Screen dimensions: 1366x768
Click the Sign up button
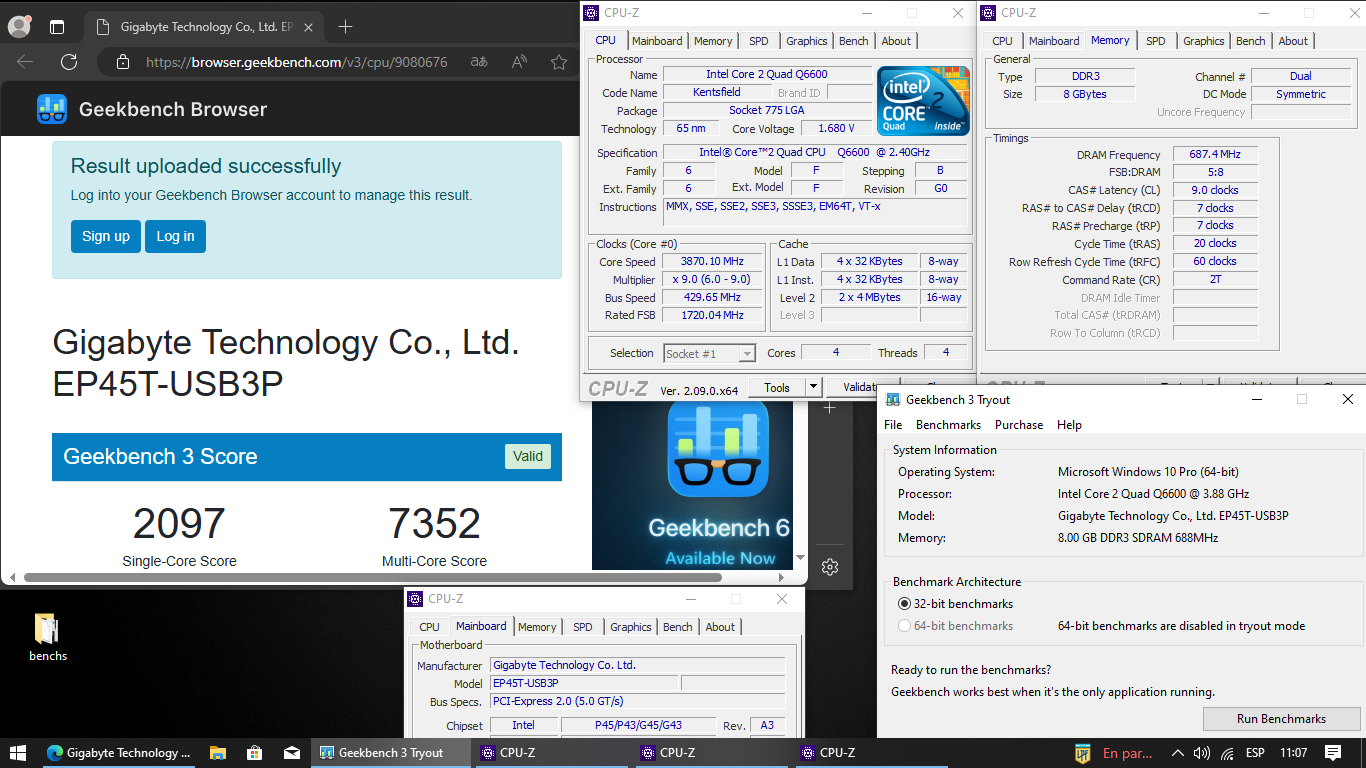[106, 237]
